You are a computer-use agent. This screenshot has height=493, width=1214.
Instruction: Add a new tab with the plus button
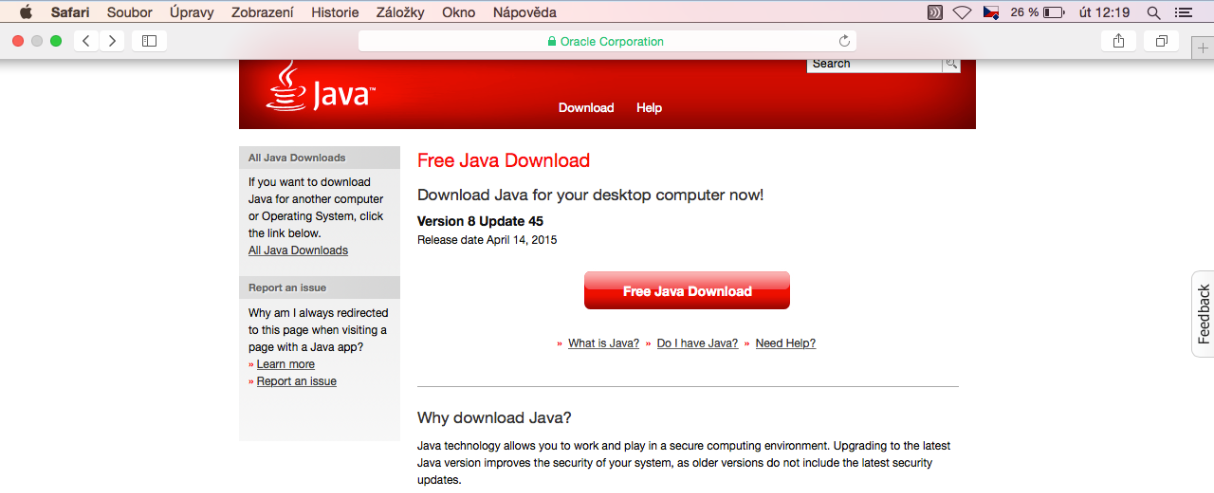click(1202, 50)
